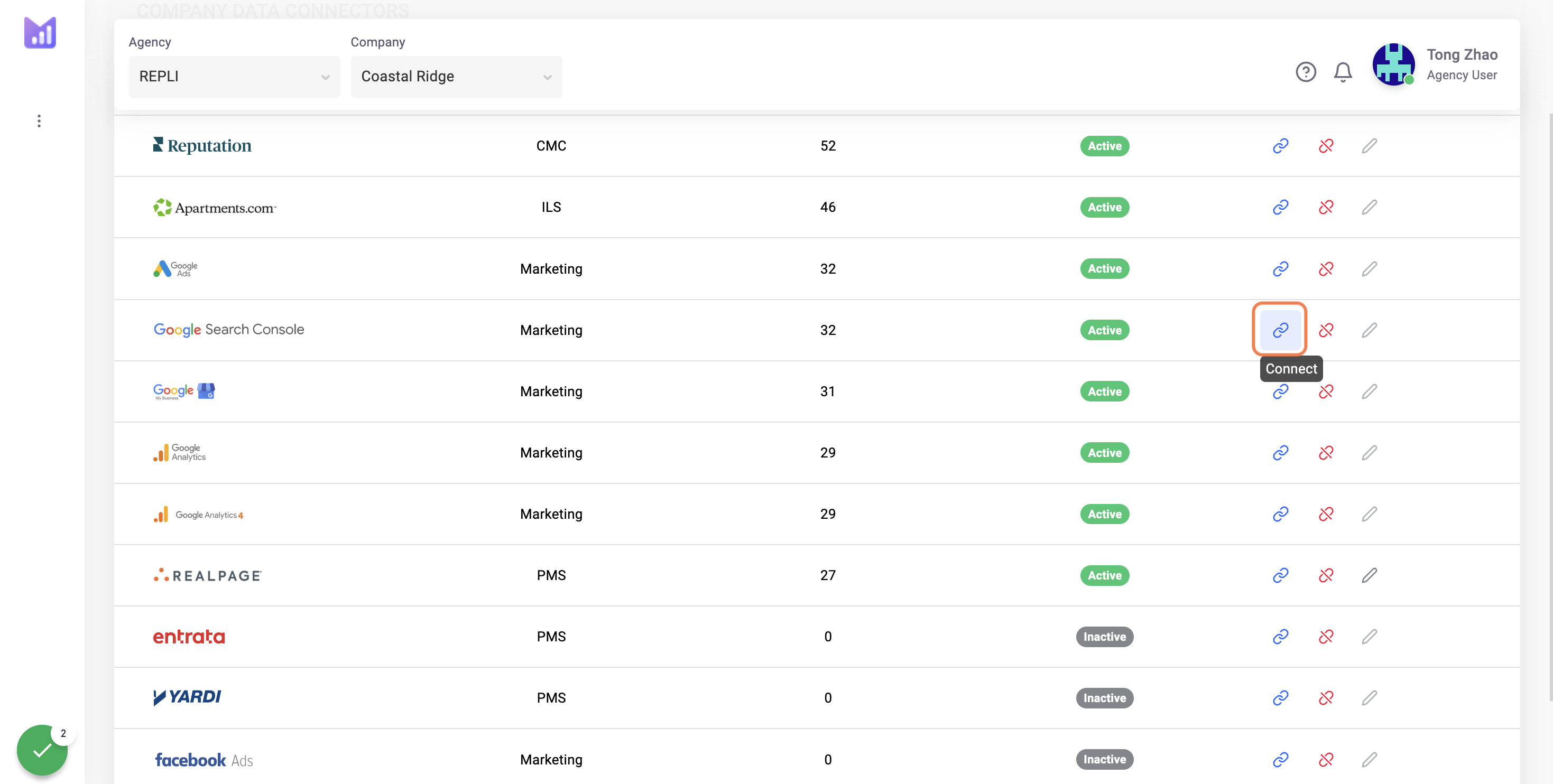Edit the RealPage connector
Viewport: 1553px width, 784px height.
1369,575
